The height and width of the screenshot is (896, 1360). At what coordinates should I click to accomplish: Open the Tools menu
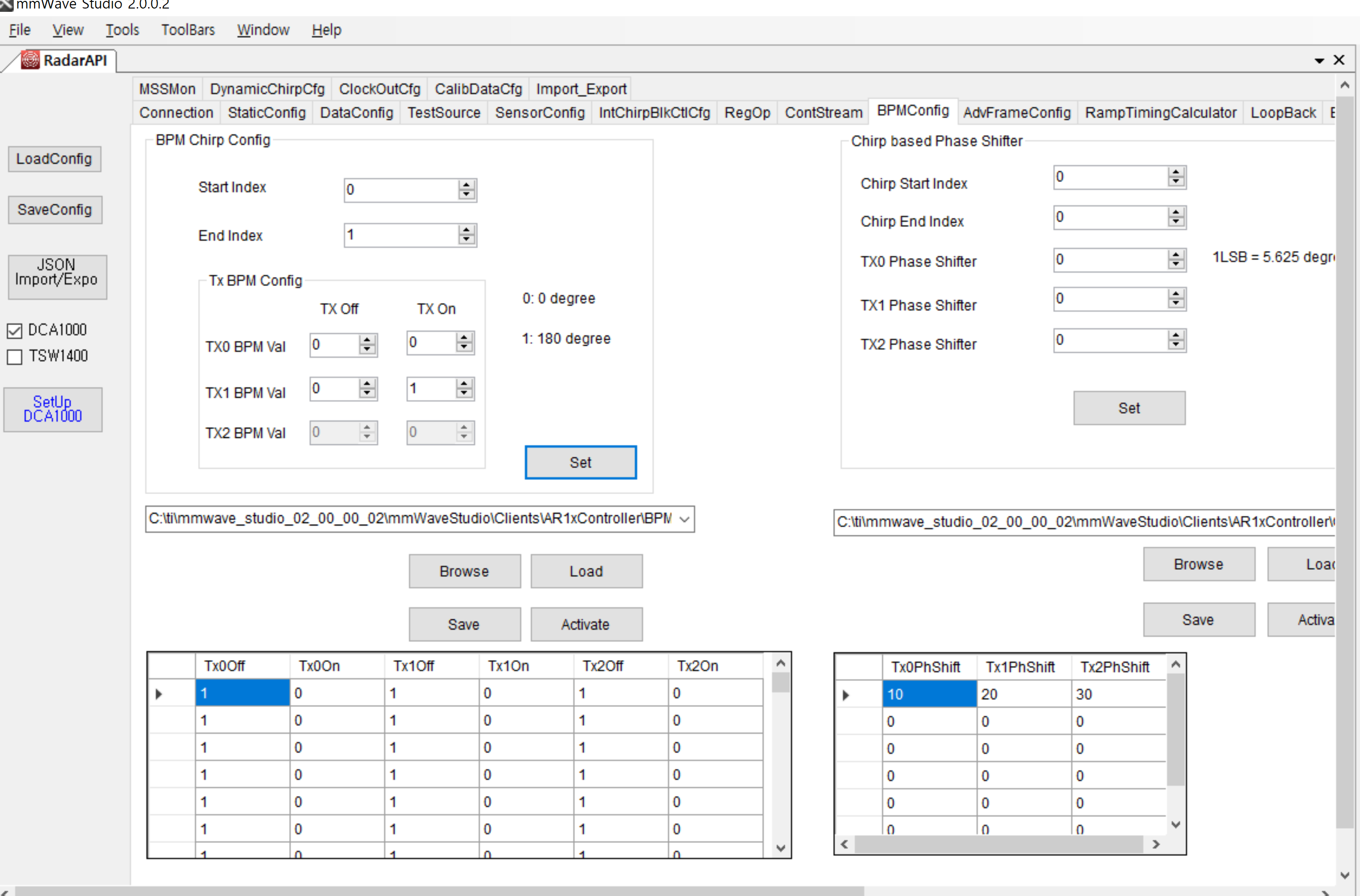coord(123,30)
